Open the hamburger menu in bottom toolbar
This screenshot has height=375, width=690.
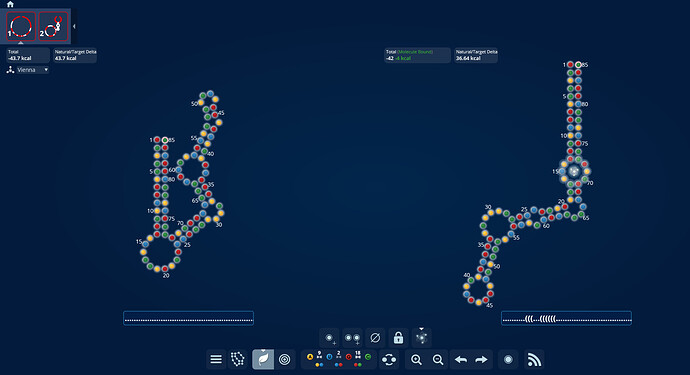216,360
